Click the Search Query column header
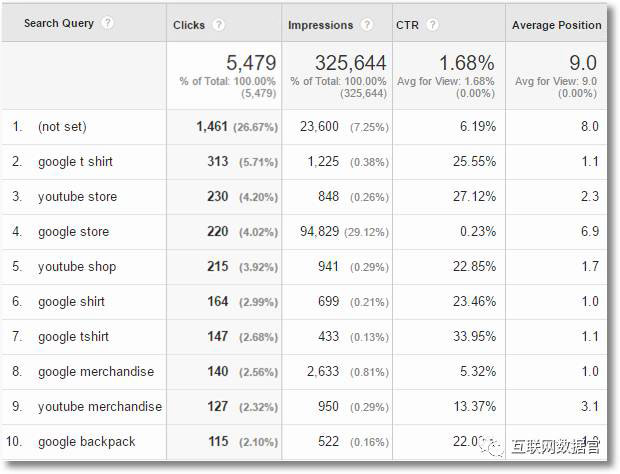The width and height of the screenshot is (620, 474). [x=58, y=23]
